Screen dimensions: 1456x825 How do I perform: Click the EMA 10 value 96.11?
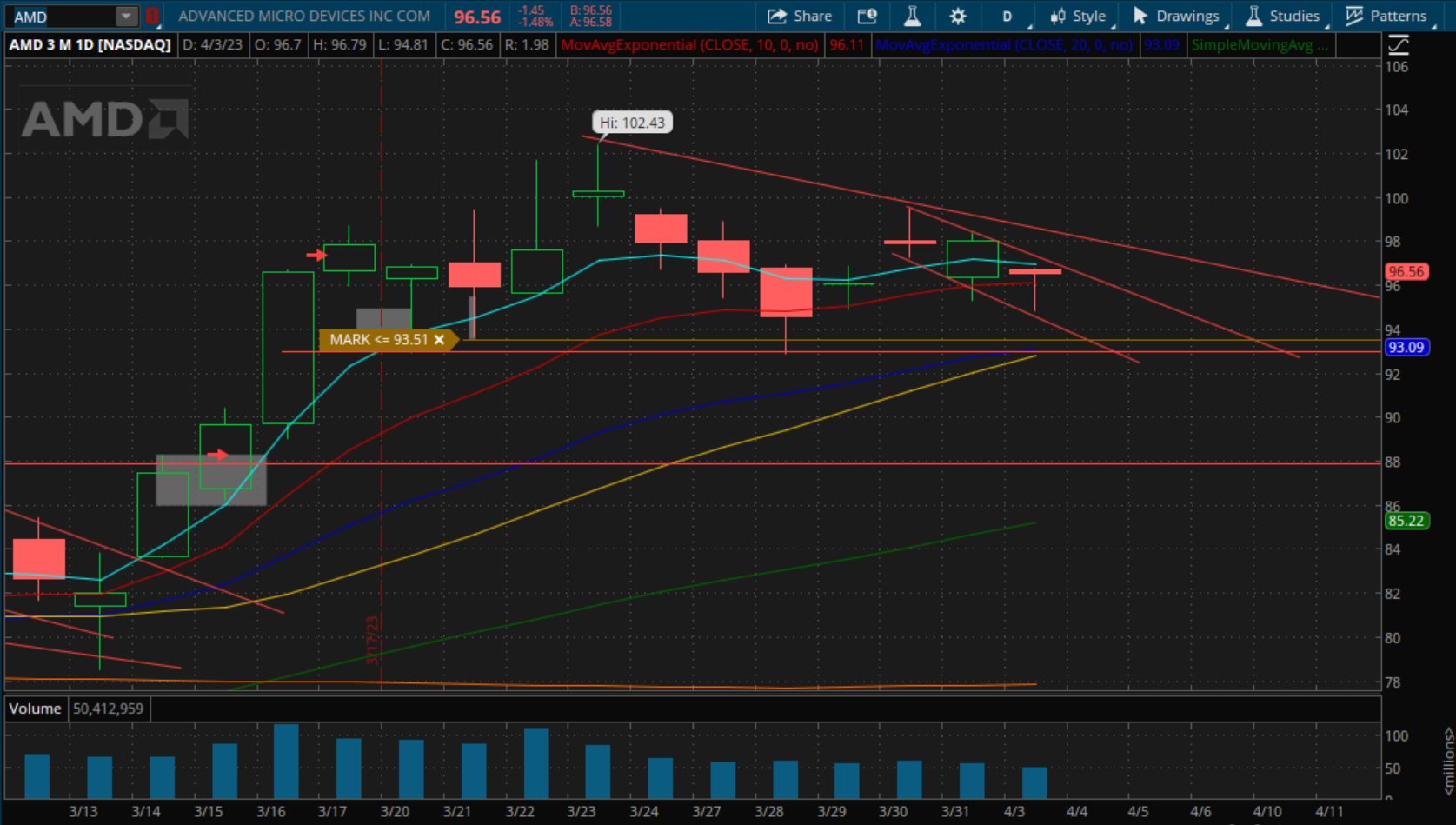click(847, 44)
